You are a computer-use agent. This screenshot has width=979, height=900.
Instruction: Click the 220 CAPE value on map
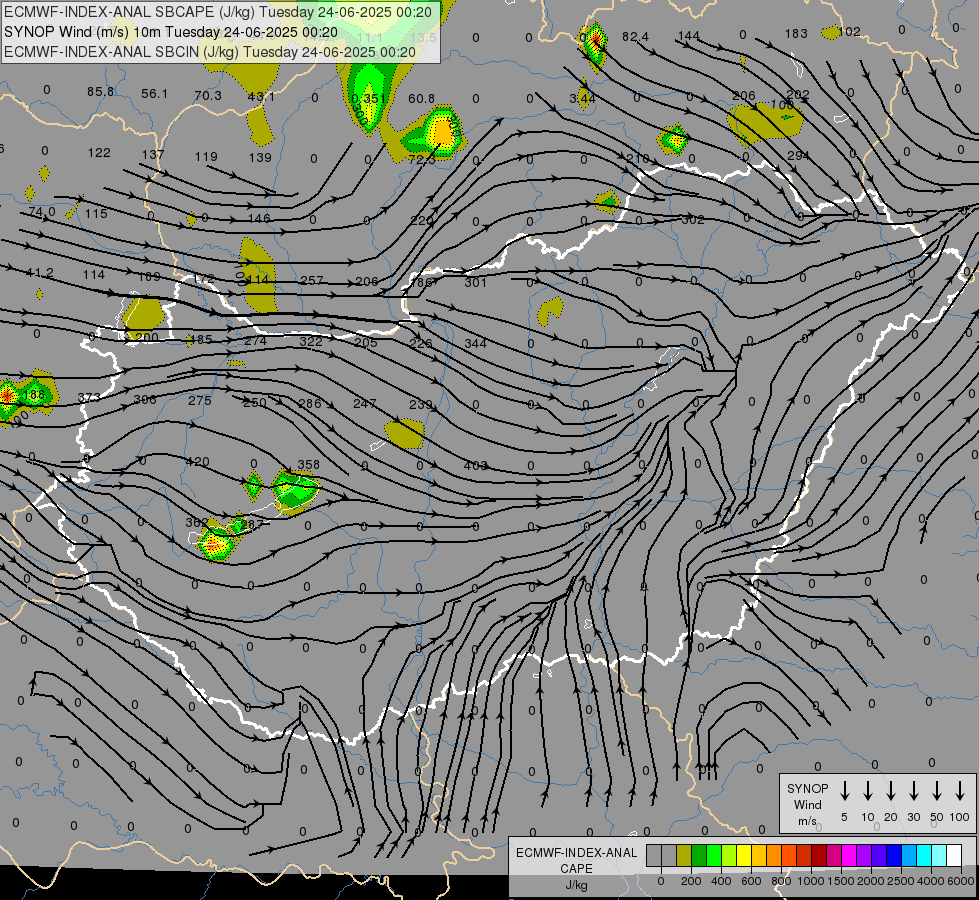pyautogui.click(x=422, y=220)
